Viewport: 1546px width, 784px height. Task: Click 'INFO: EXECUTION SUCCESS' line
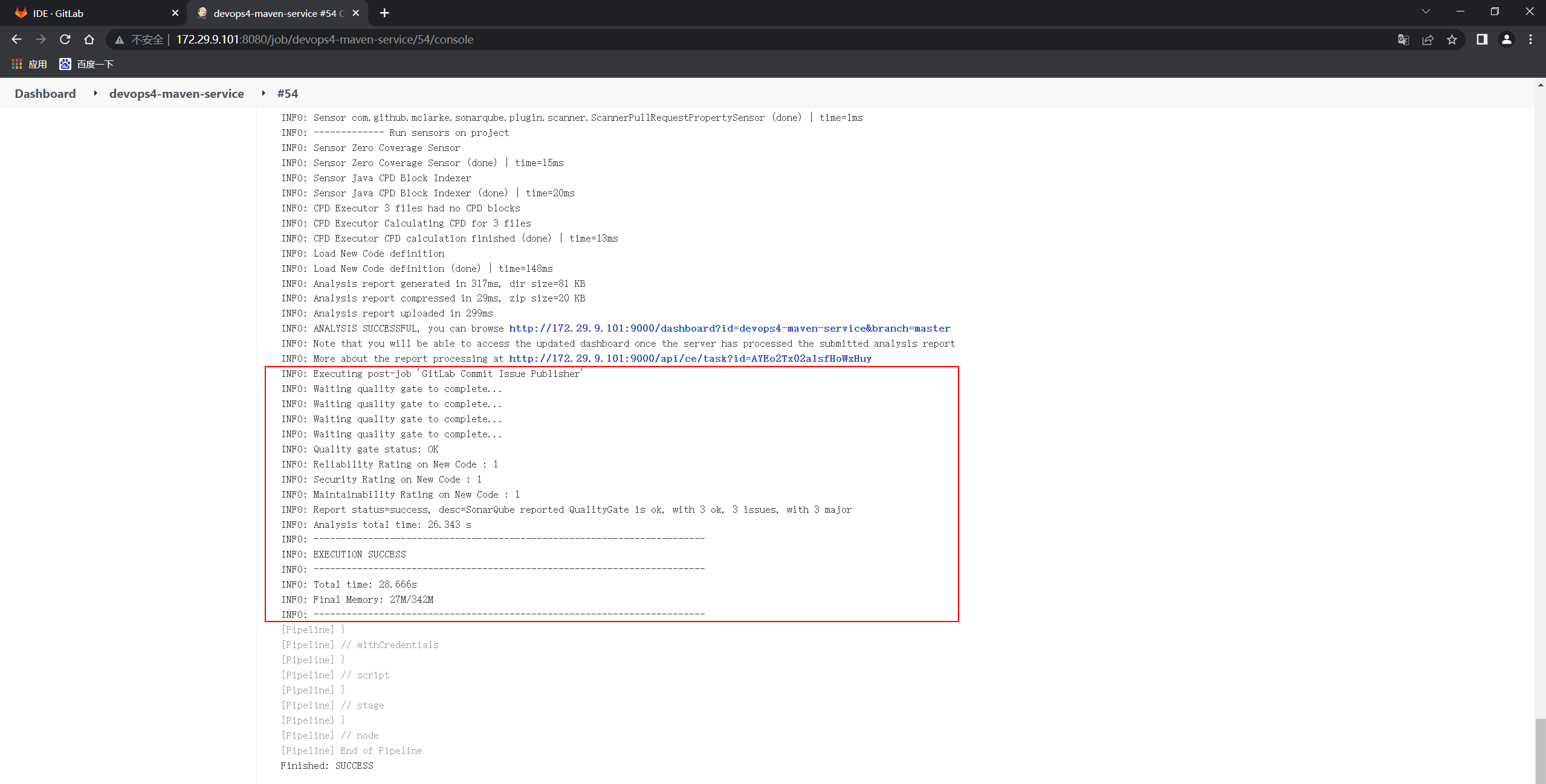pos(343,554)
